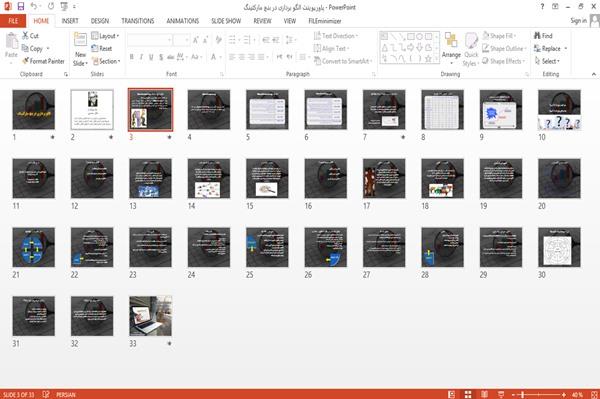Viewport: 600px width, 399px height.
Task: Select slide 21 thumbnail with blue diagram
Action: point(34,247)
